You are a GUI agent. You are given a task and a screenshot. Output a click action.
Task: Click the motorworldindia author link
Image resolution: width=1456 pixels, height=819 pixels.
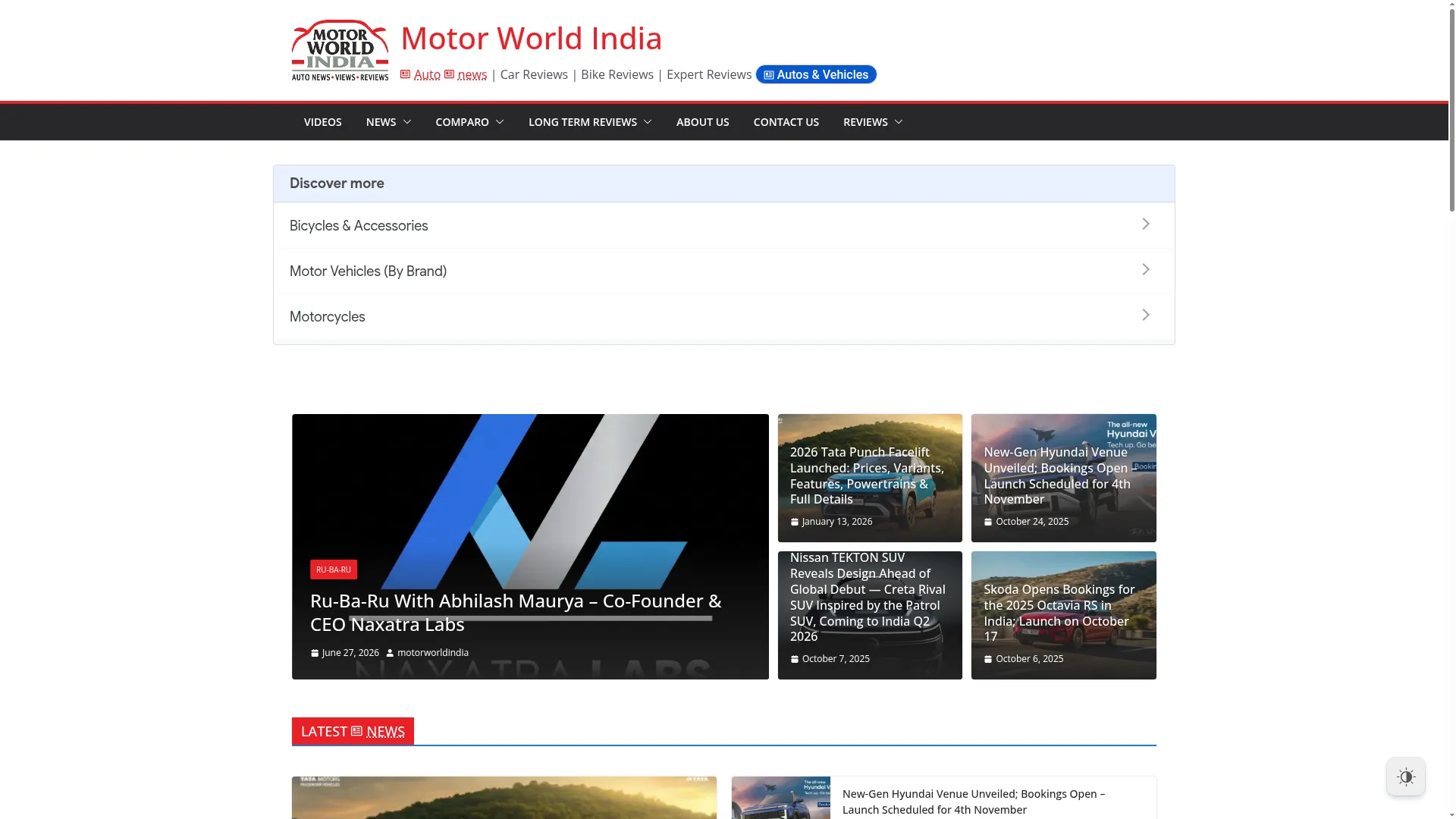click(x=432, y=653)
